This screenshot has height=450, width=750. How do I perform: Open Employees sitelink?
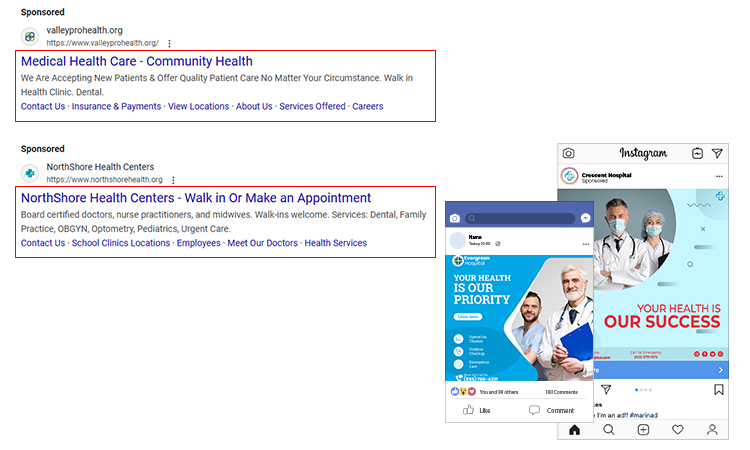pos(199,243)
